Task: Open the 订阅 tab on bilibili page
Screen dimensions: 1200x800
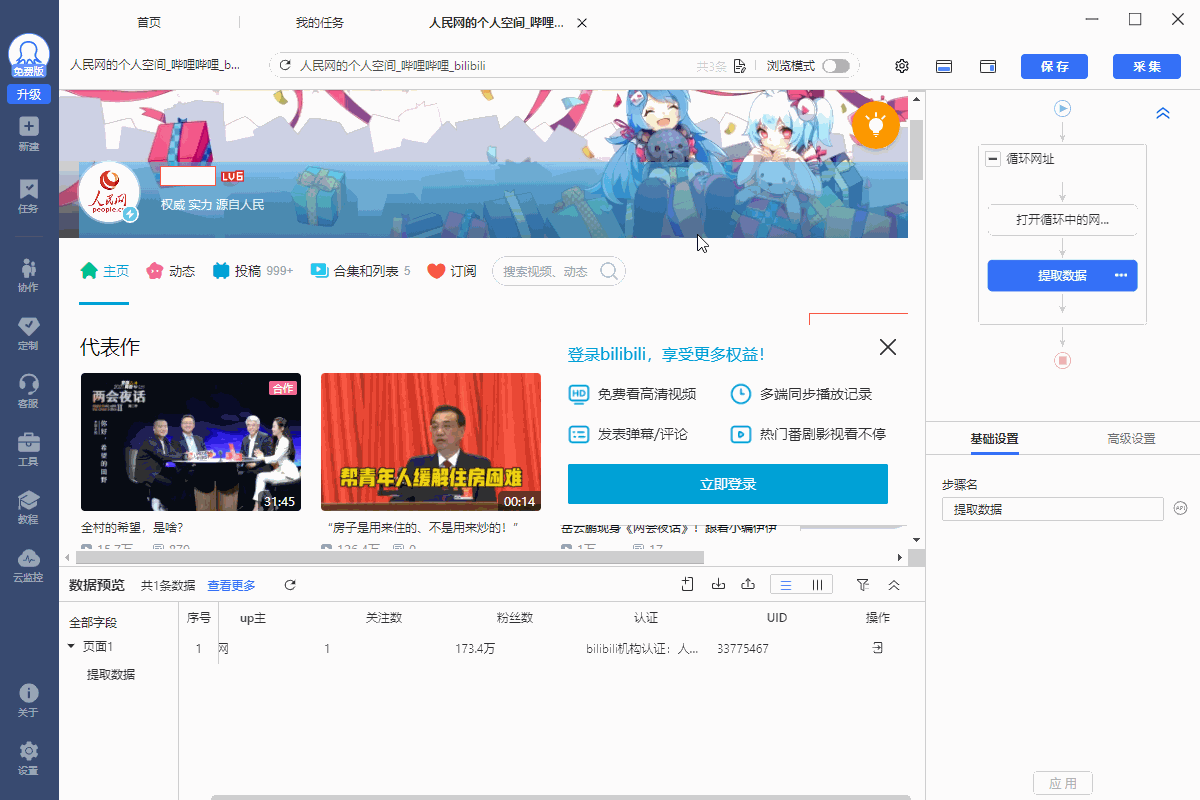Action: pyautogui.click(x=452, y=271)
